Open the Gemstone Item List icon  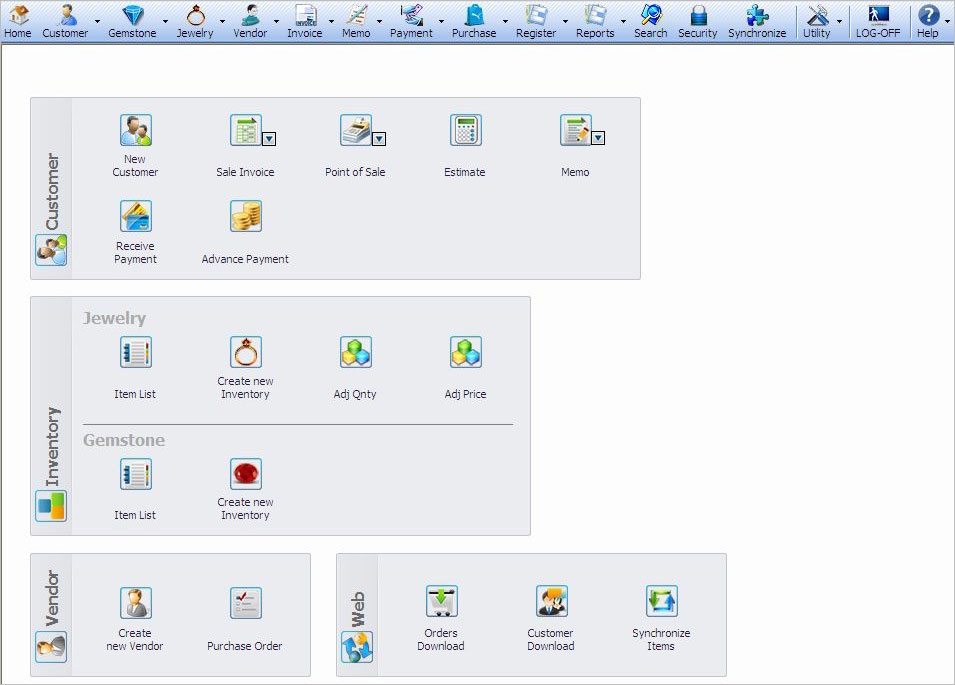(135, 474)
